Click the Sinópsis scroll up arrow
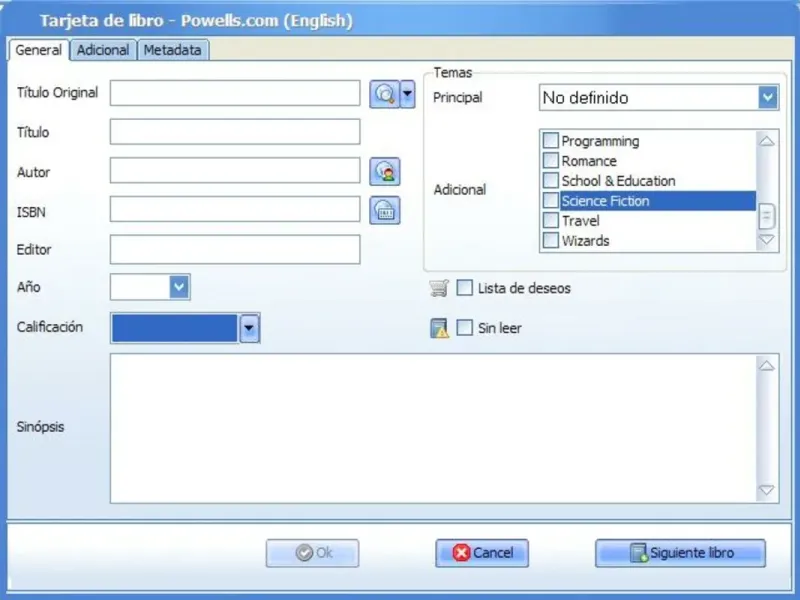800x600 pixels. (766, 366)
